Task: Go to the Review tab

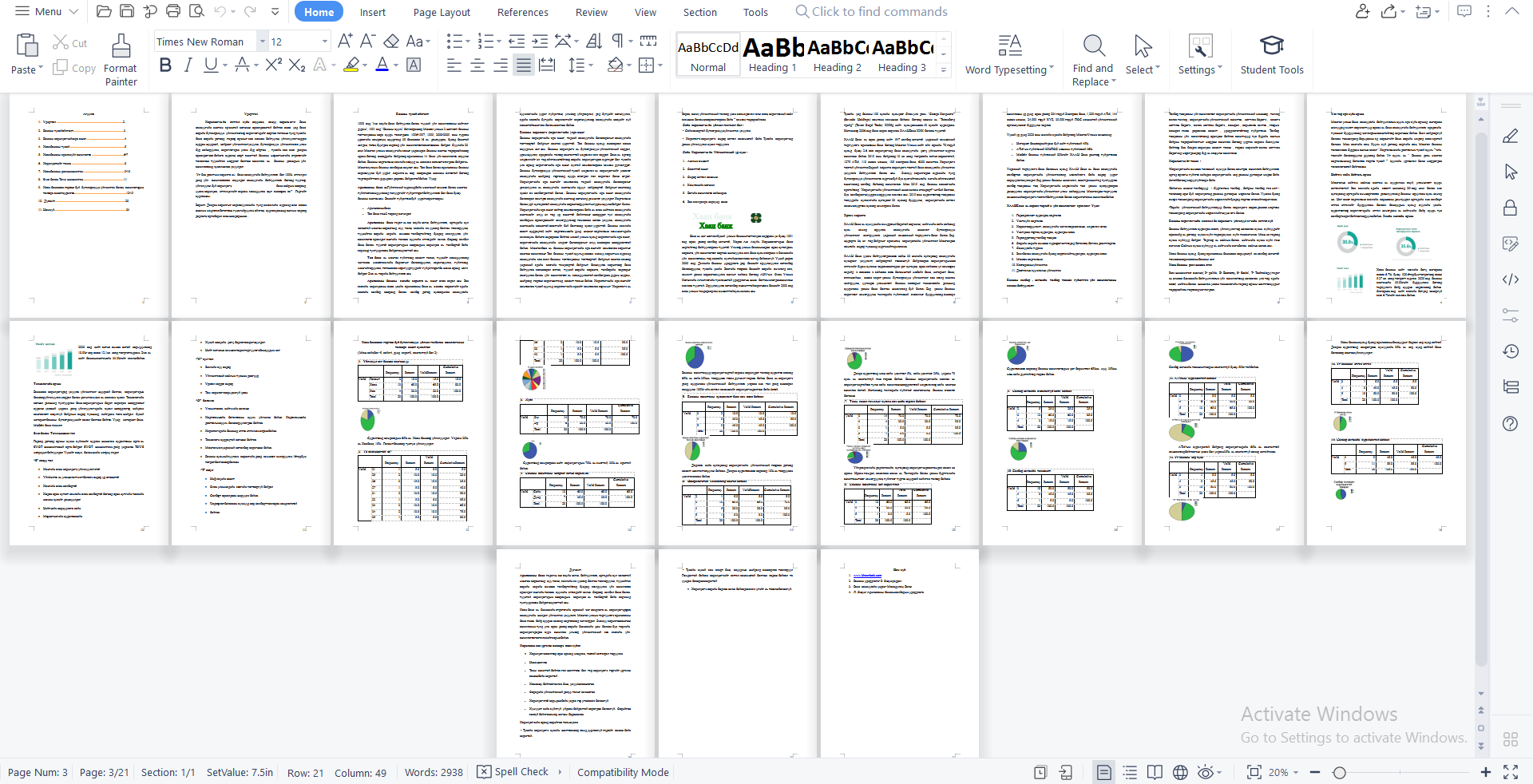Action: click(x=591, y=12)
